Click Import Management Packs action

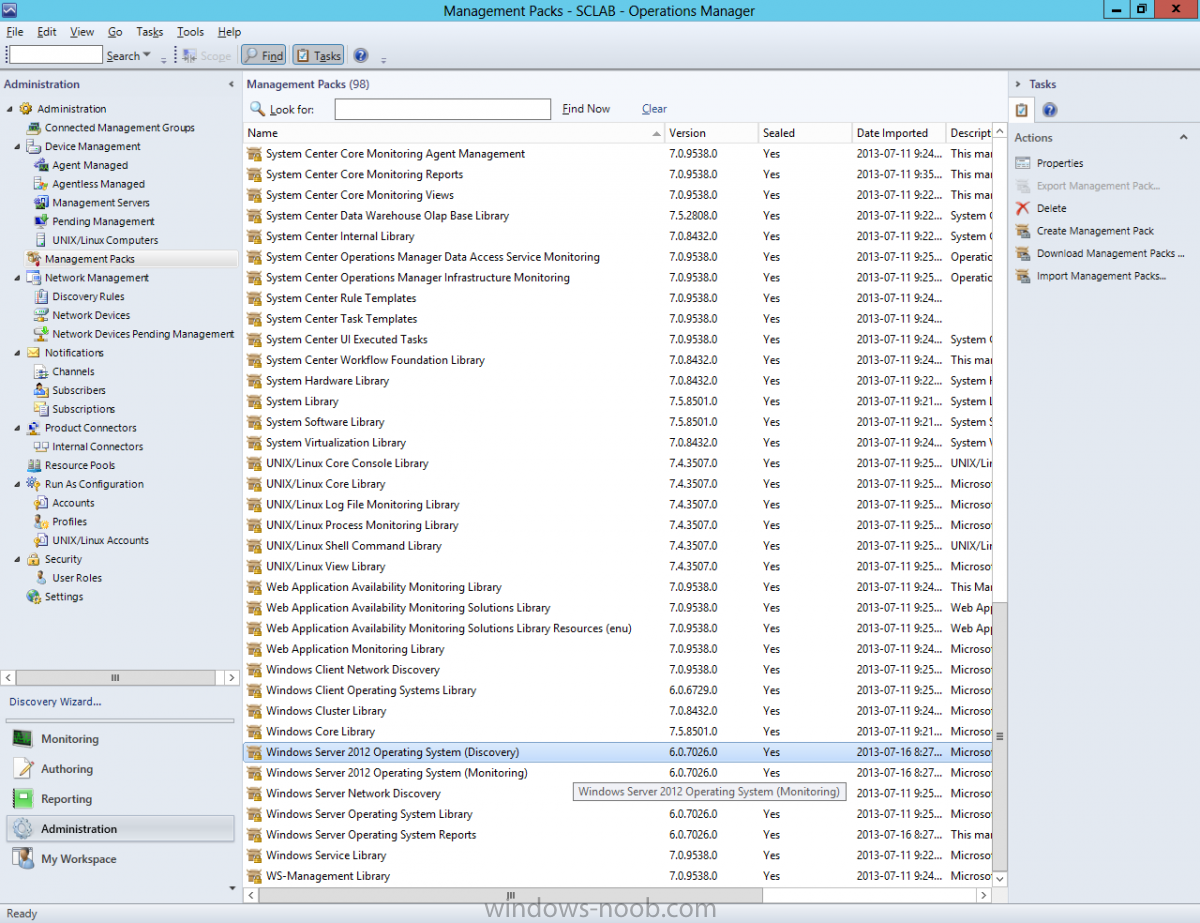[x=1101, y=276]
